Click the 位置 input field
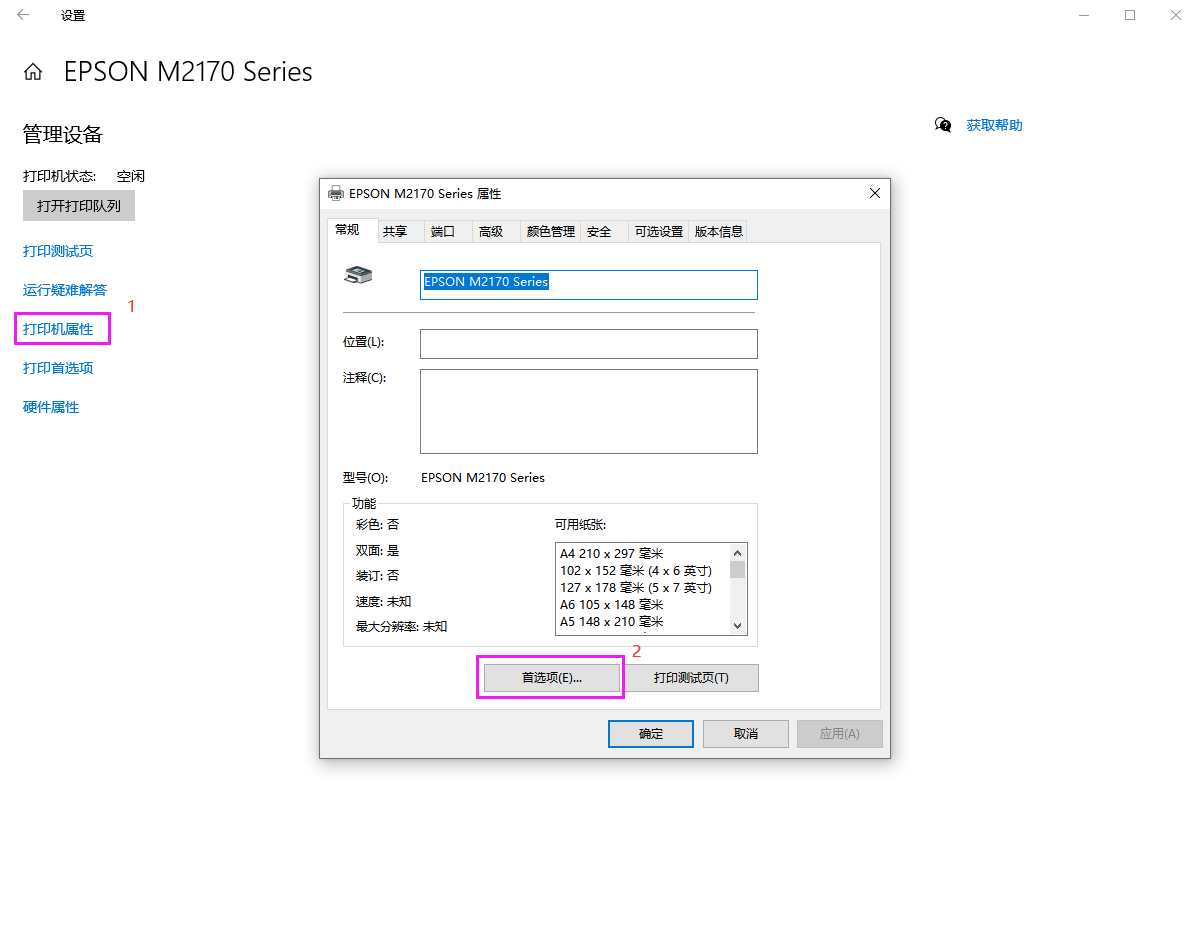Viewport: 1197px width, 931px height. click(x=589, y=344)
